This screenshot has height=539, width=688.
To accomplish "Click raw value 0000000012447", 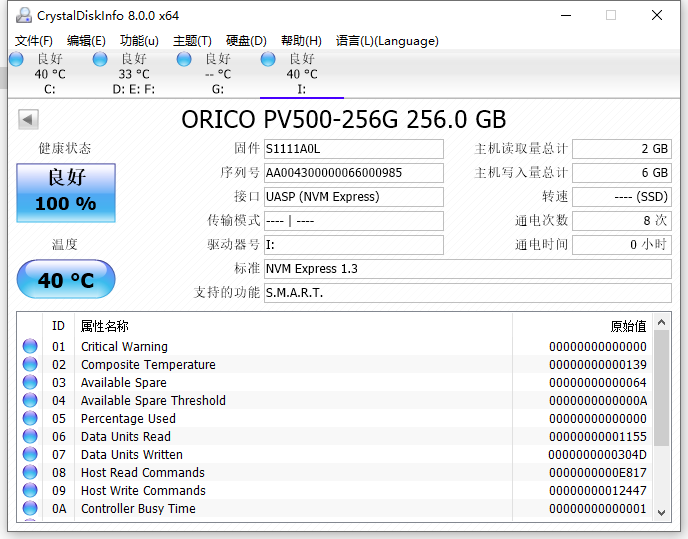I will [x=598, y=491].
